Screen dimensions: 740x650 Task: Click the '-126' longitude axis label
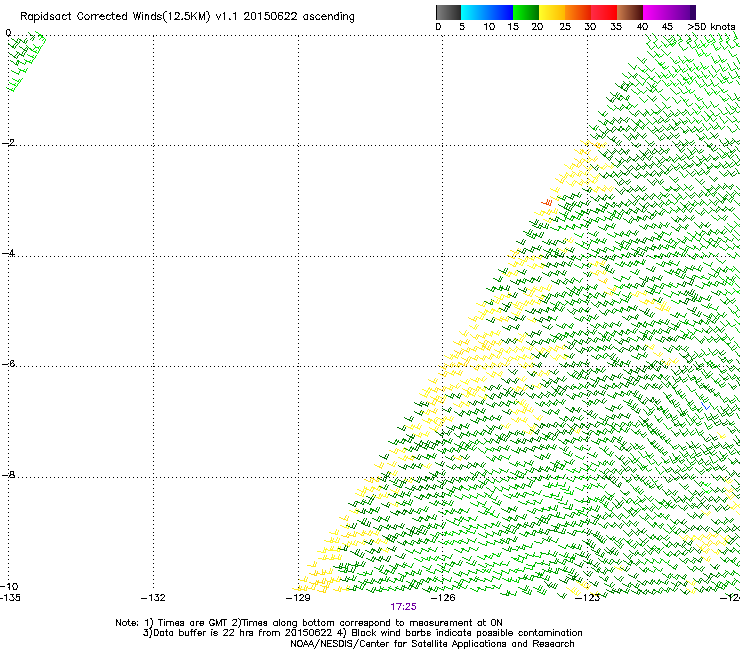tap(443, 598)
